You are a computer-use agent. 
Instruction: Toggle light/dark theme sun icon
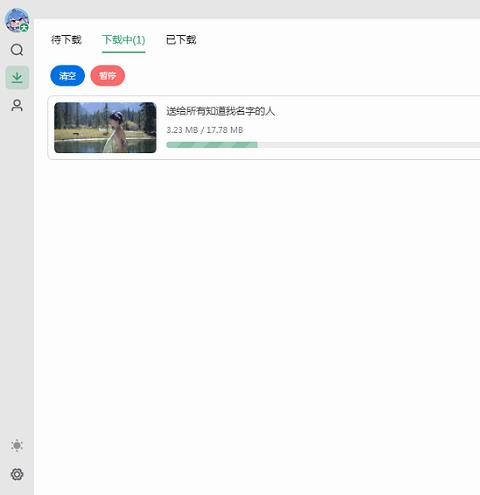click(17, 446)
